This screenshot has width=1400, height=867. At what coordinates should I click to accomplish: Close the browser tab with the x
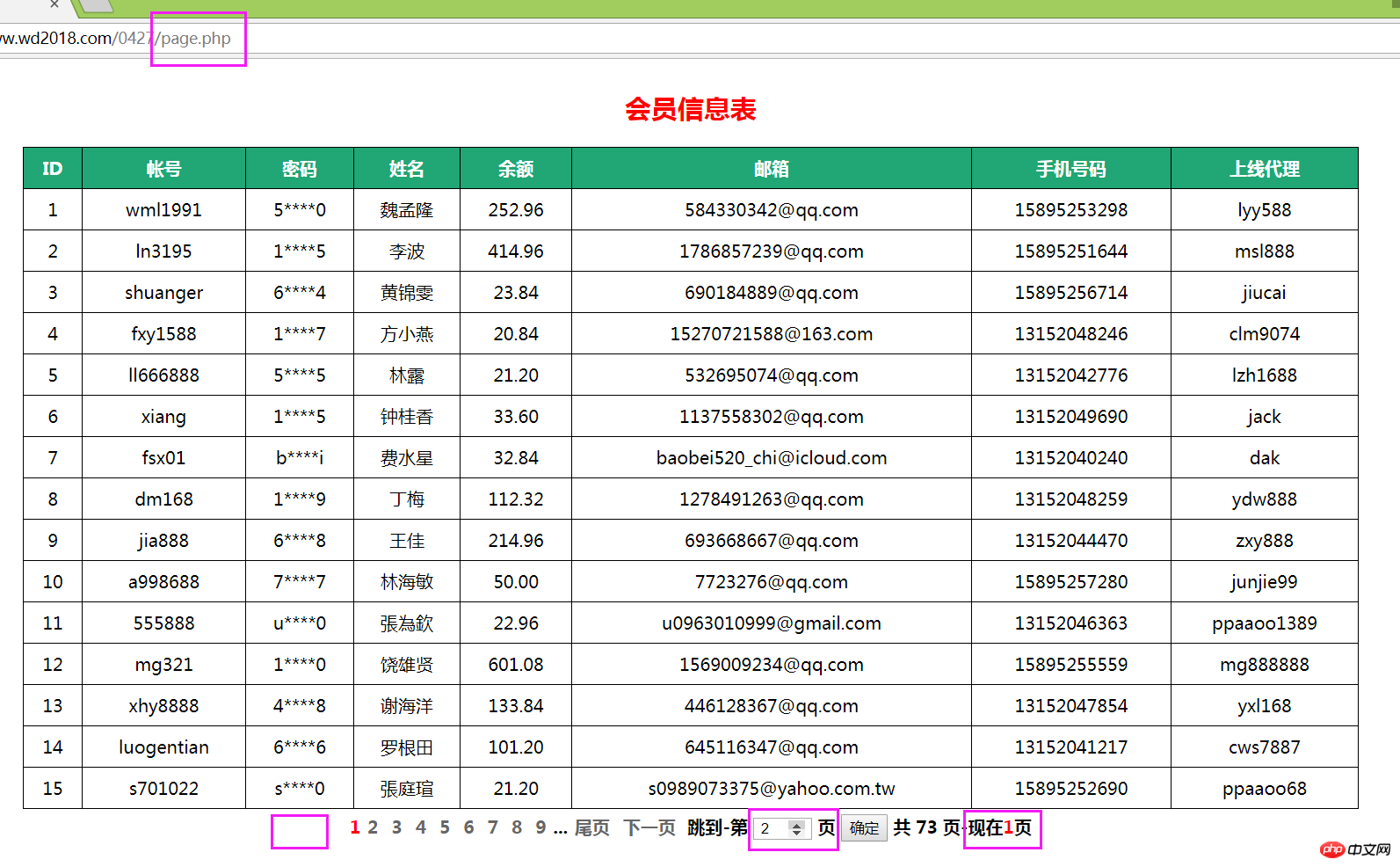click(x=54, y=4)
